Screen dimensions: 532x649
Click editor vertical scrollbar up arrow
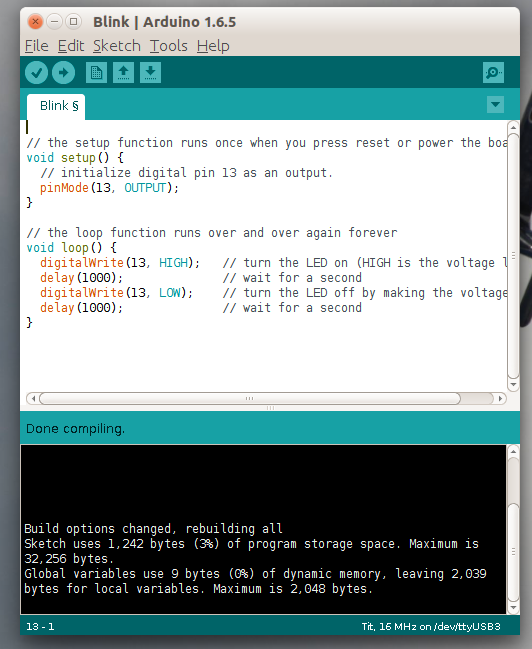[x=513, y=127]
